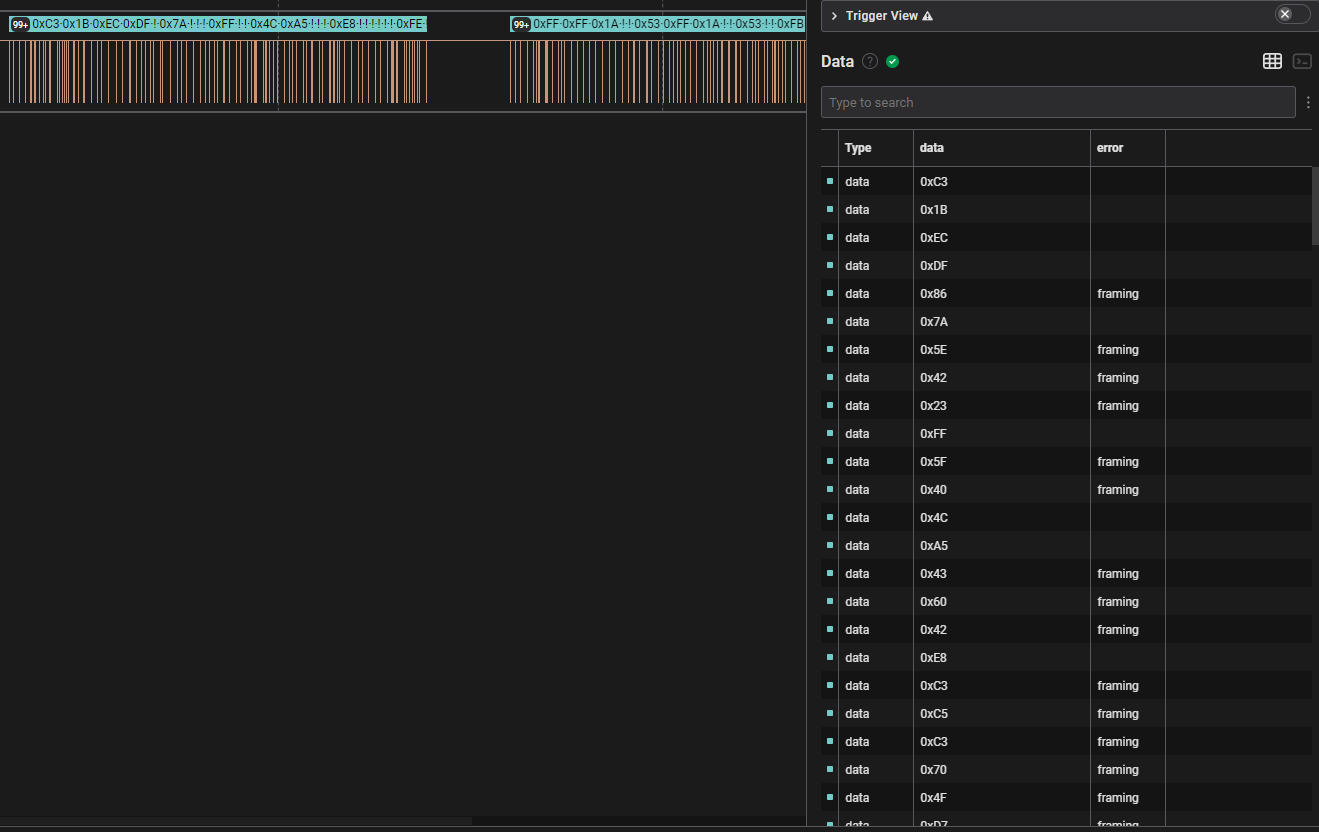The image size is (1319, 832).
Task: Click the 0x7A decoded frame in waveform strip
Action: [173, 24]
